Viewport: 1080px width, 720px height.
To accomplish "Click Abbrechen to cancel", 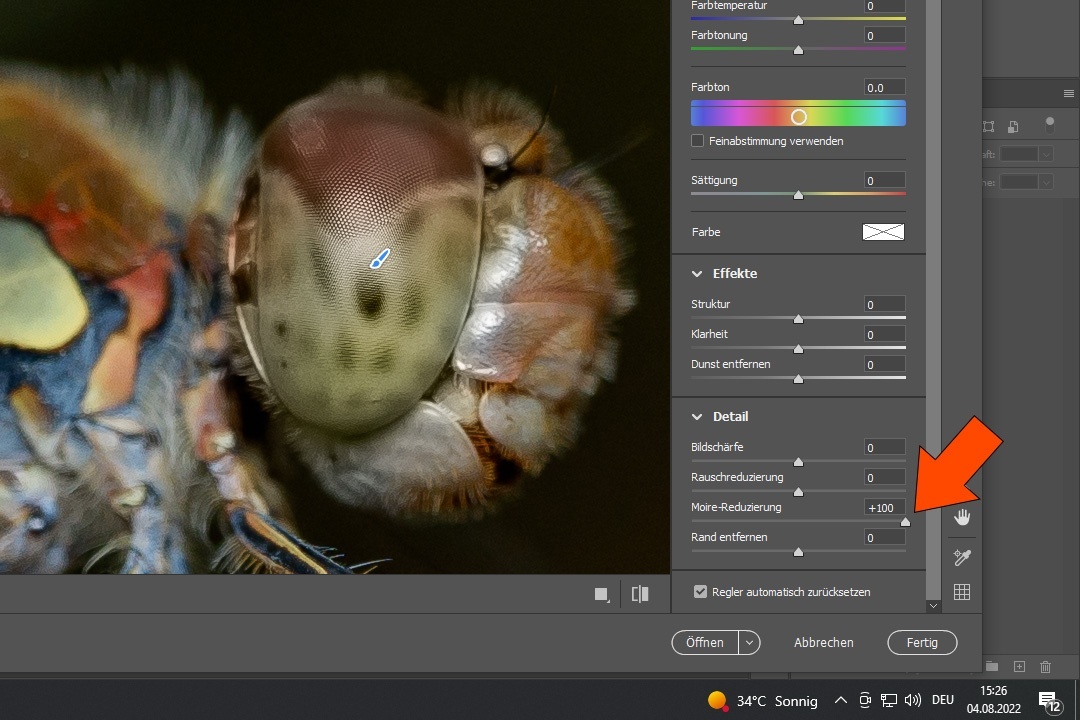I will pyautogui.click(x=823, y=643).
